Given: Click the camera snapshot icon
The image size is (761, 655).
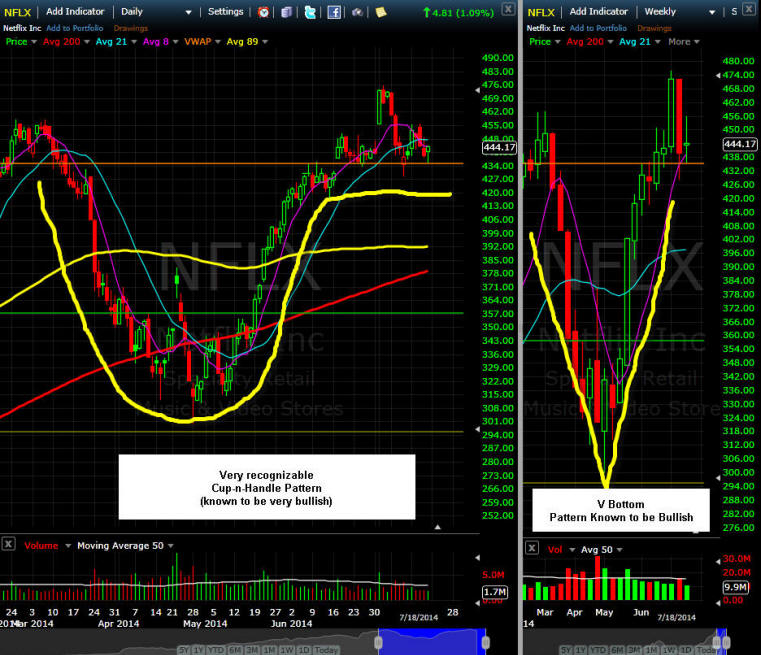Looking at the screenshot, I should pyautogui.click(x=357, y=12).
